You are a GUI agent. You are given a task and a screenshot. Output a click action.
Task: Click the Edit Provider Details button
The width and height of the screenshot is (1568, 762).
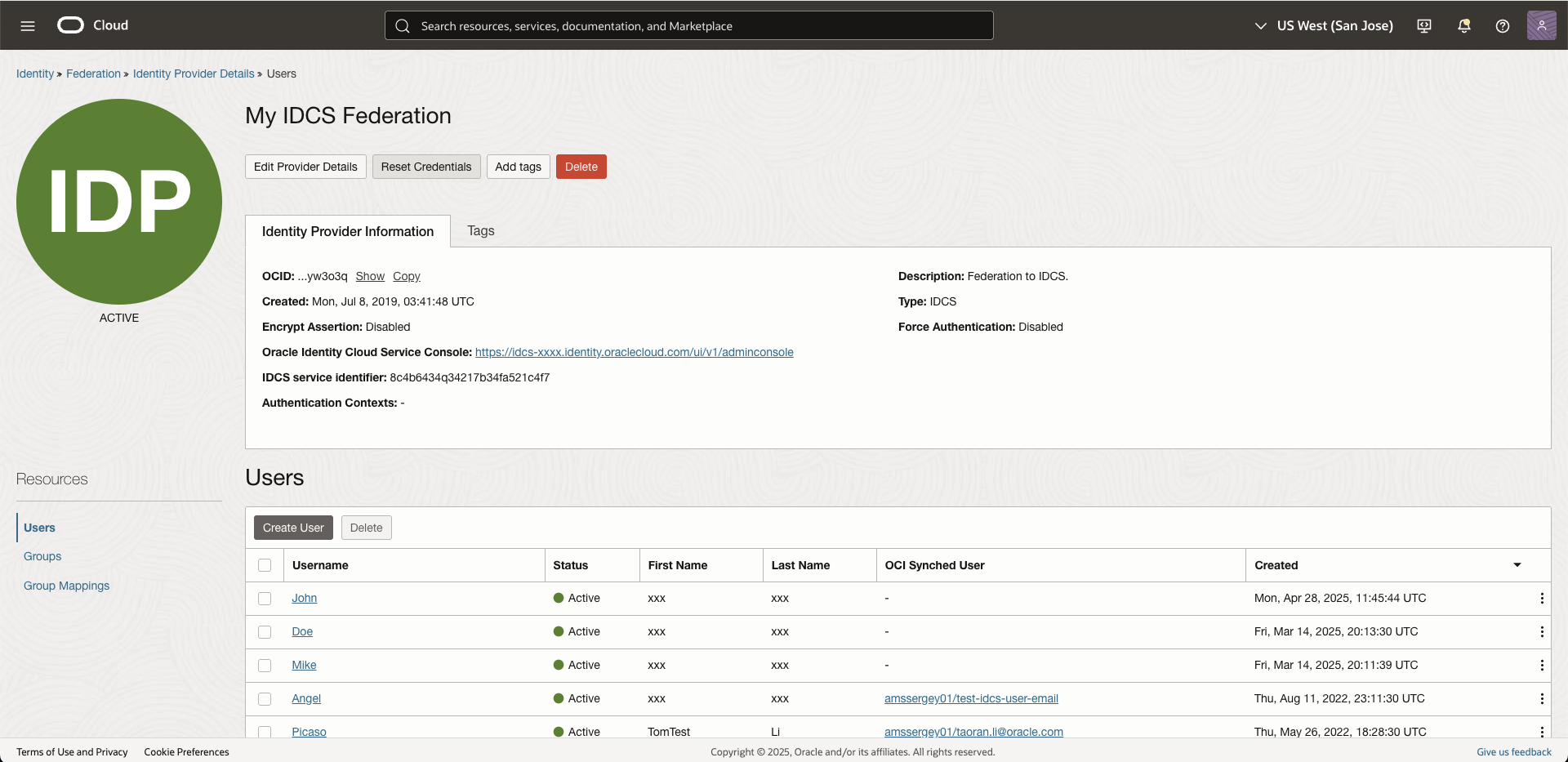305,167
